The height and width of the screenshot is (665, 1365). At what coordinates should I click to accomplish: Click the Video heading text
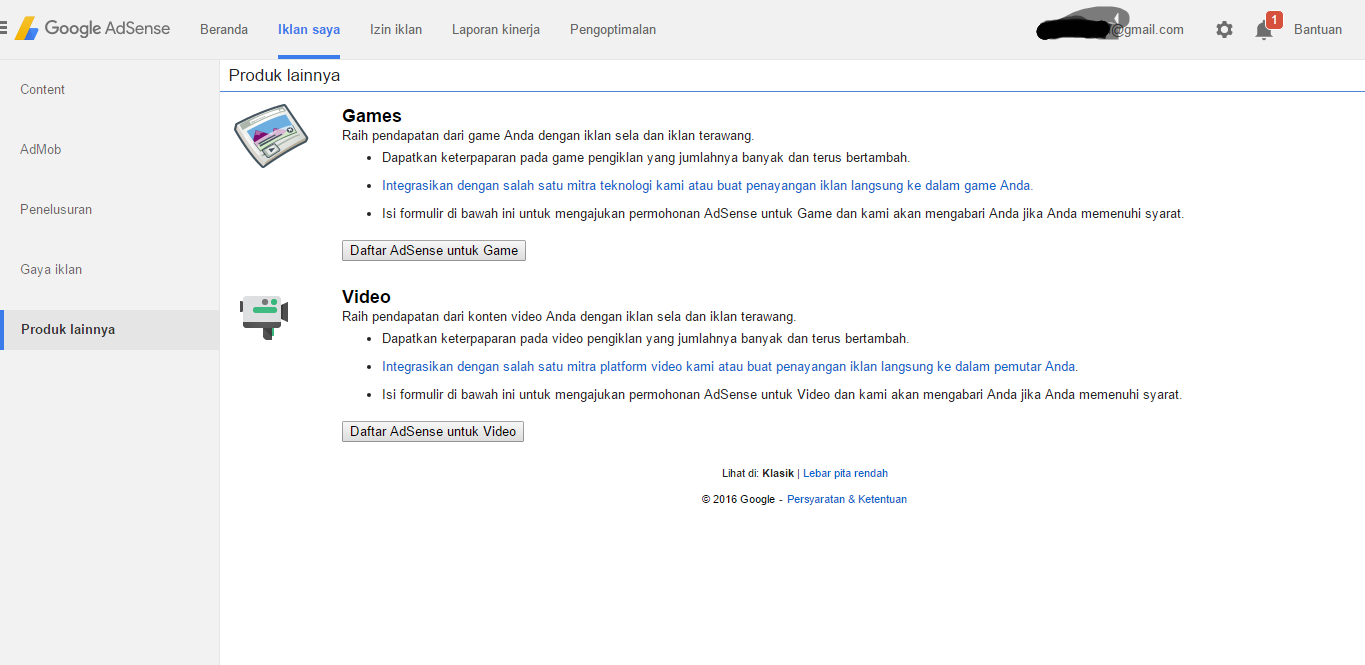click(x=366, y=297)
